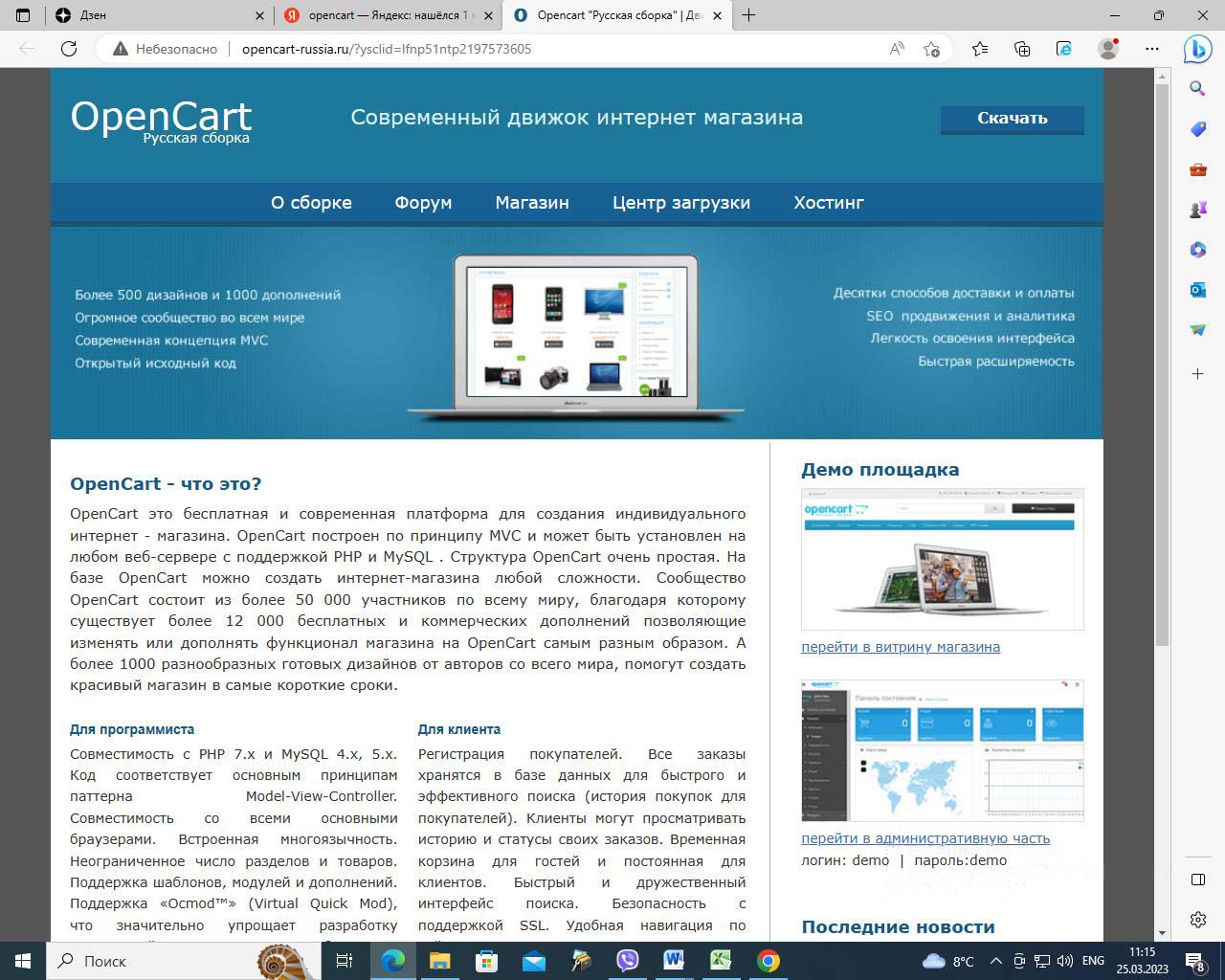The image size is (1225, 980).
Task: Click the Скачать download button
Action: coord(1012,119)
